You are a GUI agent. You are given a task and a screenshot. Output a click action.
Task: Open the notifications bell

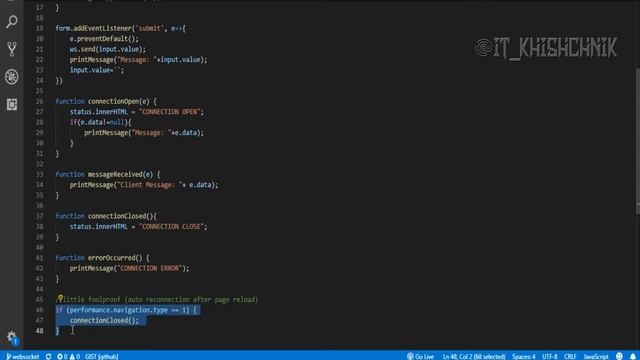(633, 356)
